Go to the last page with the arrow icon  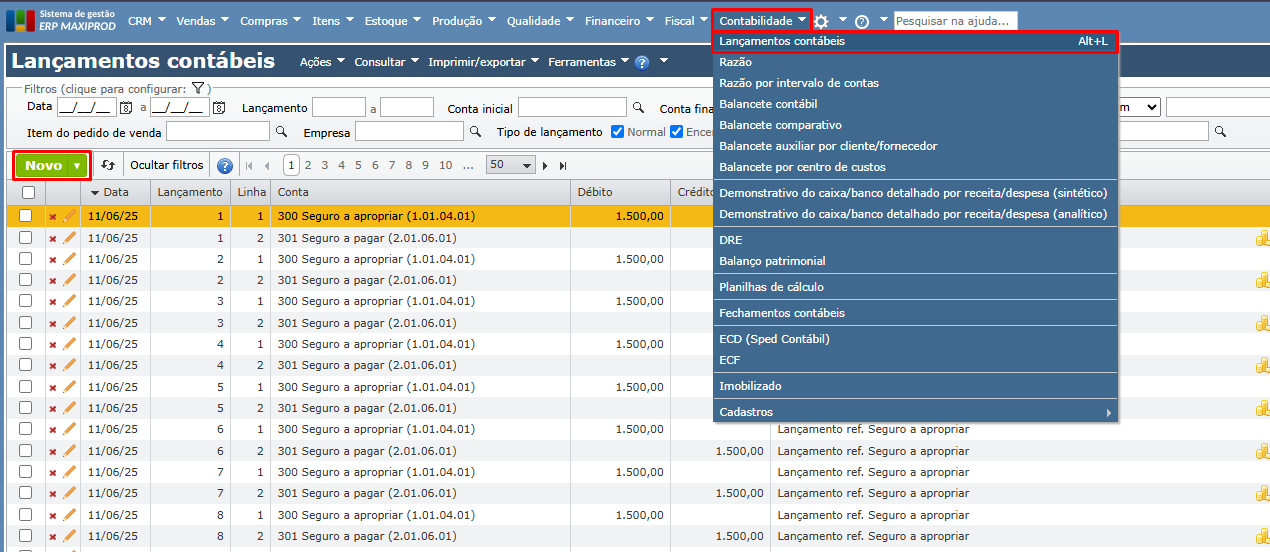(x=563, y=166)
